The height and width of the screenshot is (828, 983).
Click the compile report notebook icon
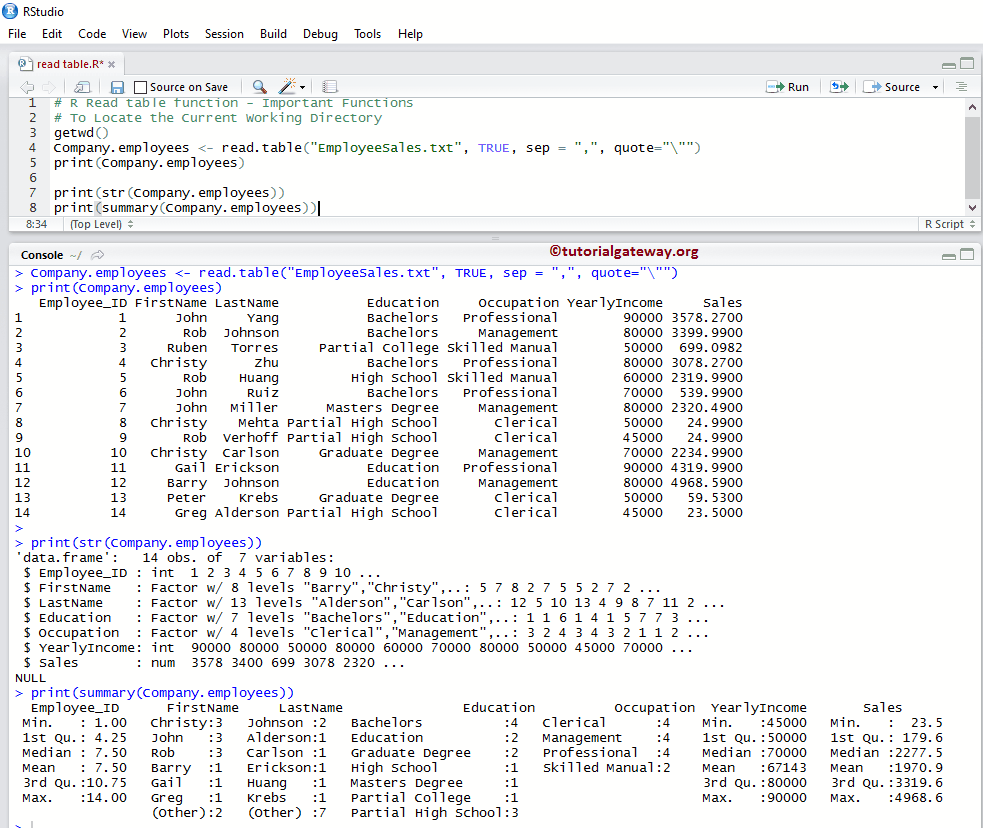[x=331, y=87]
